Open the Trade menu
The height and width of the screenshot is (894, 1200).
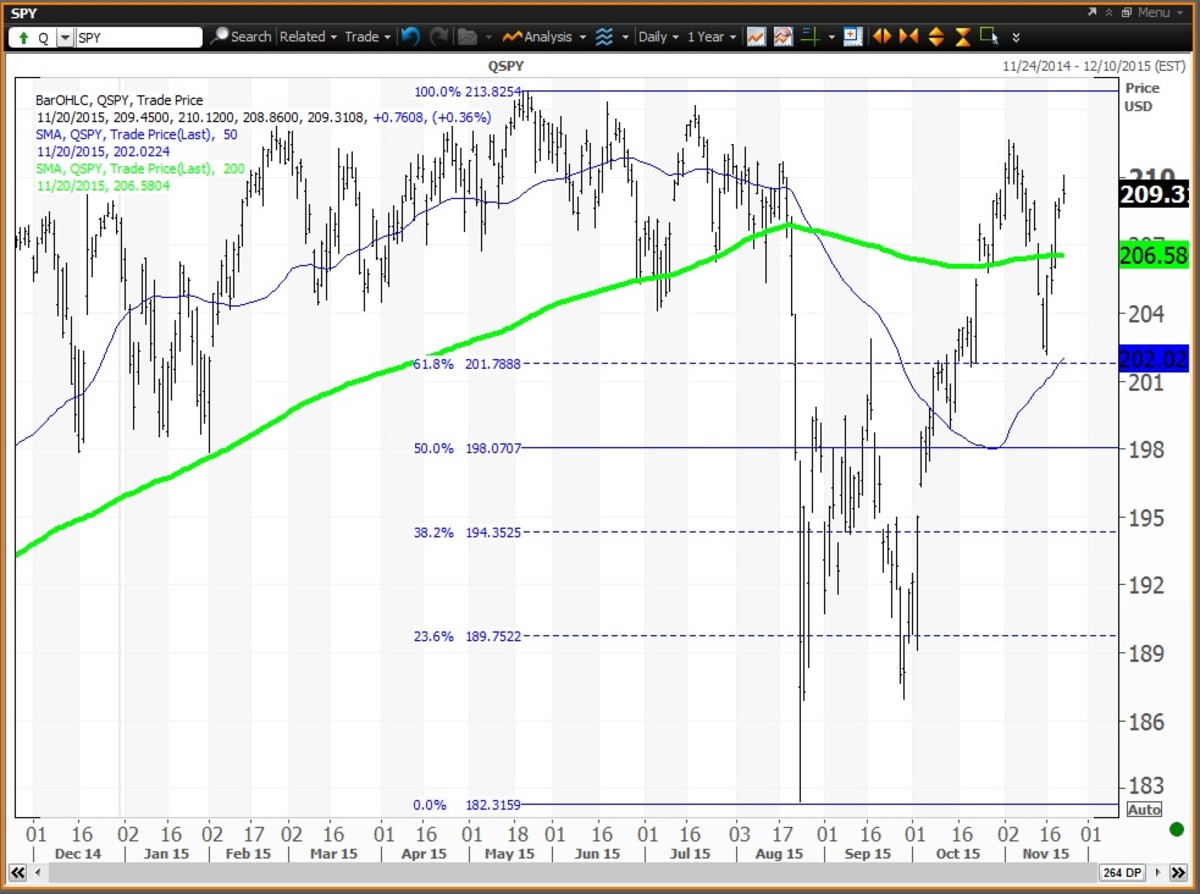click(368, 37)
